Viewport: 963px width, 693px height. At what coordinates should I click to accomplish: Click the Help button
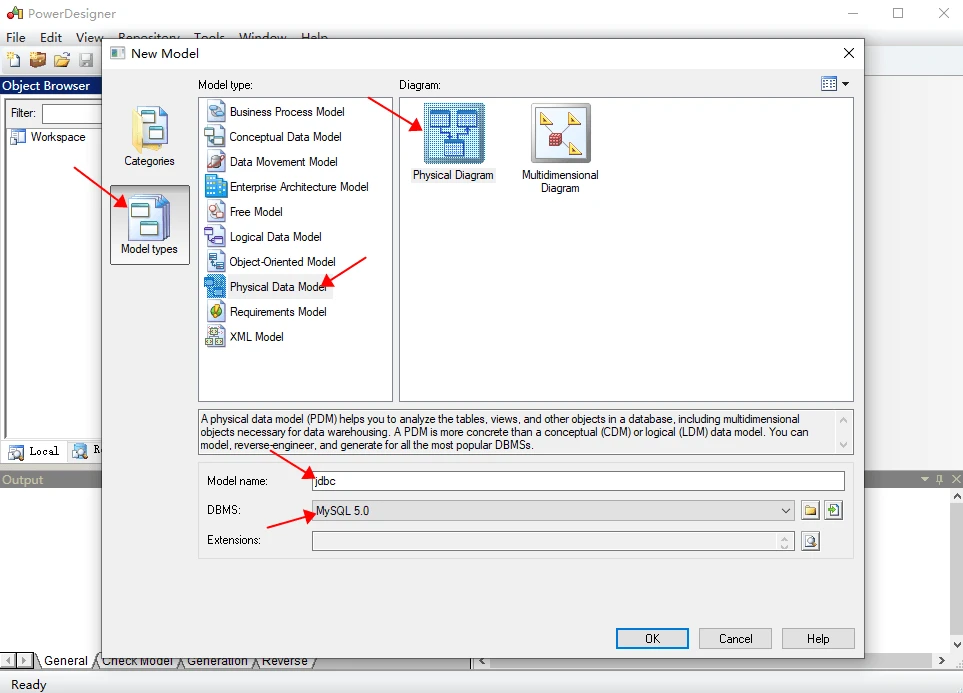pos(818,638)
